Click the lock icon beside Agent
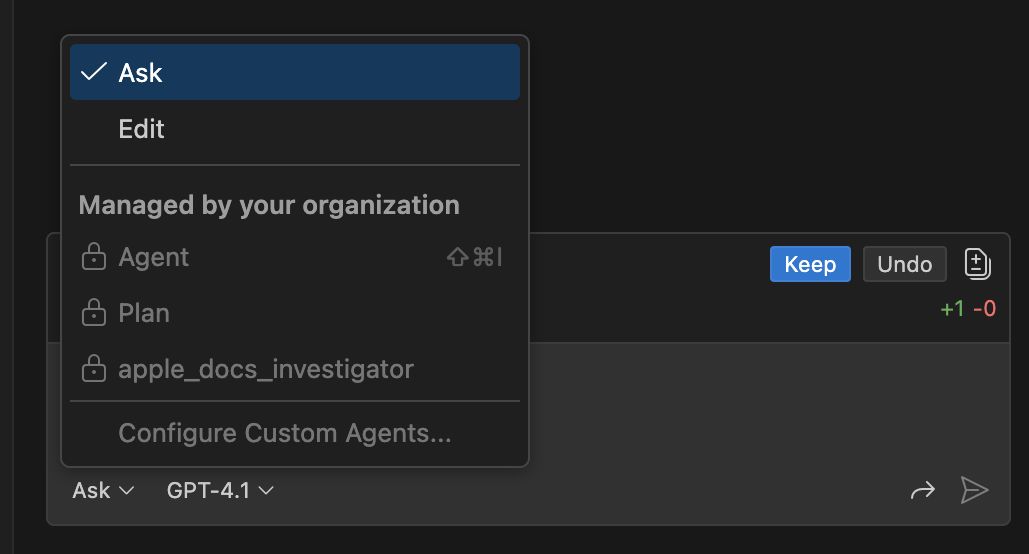1029x554 pixels. pyautogui.click(x=93, y=258)
